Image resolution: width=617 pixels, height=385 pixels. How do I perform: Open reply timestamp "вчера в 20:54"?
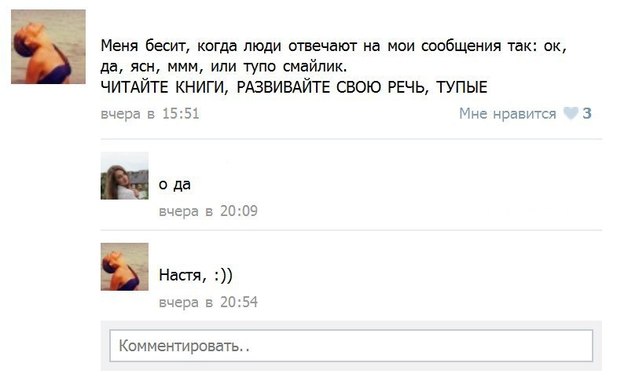pos(208,302)
